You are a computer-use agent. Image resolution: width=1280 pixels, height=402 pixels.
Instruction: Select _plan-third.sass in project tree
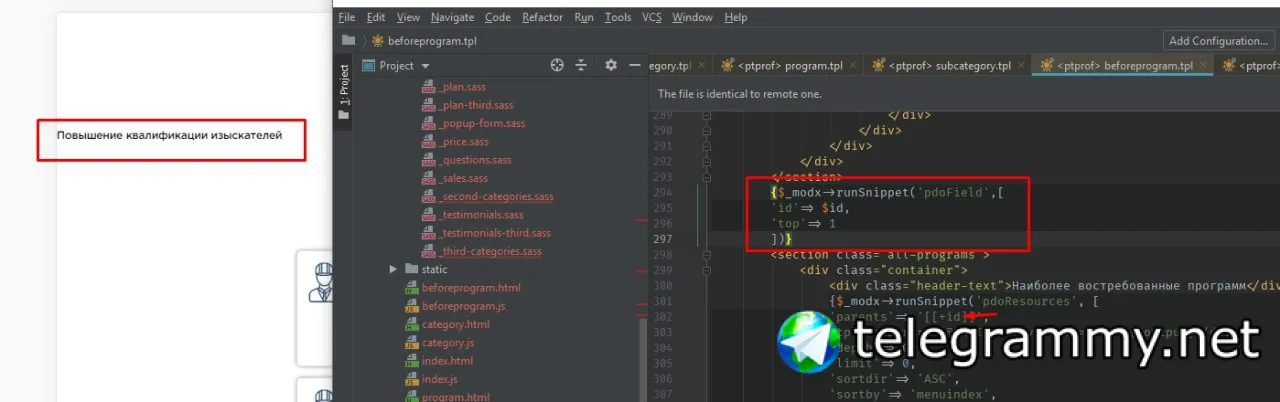(476, 105)
